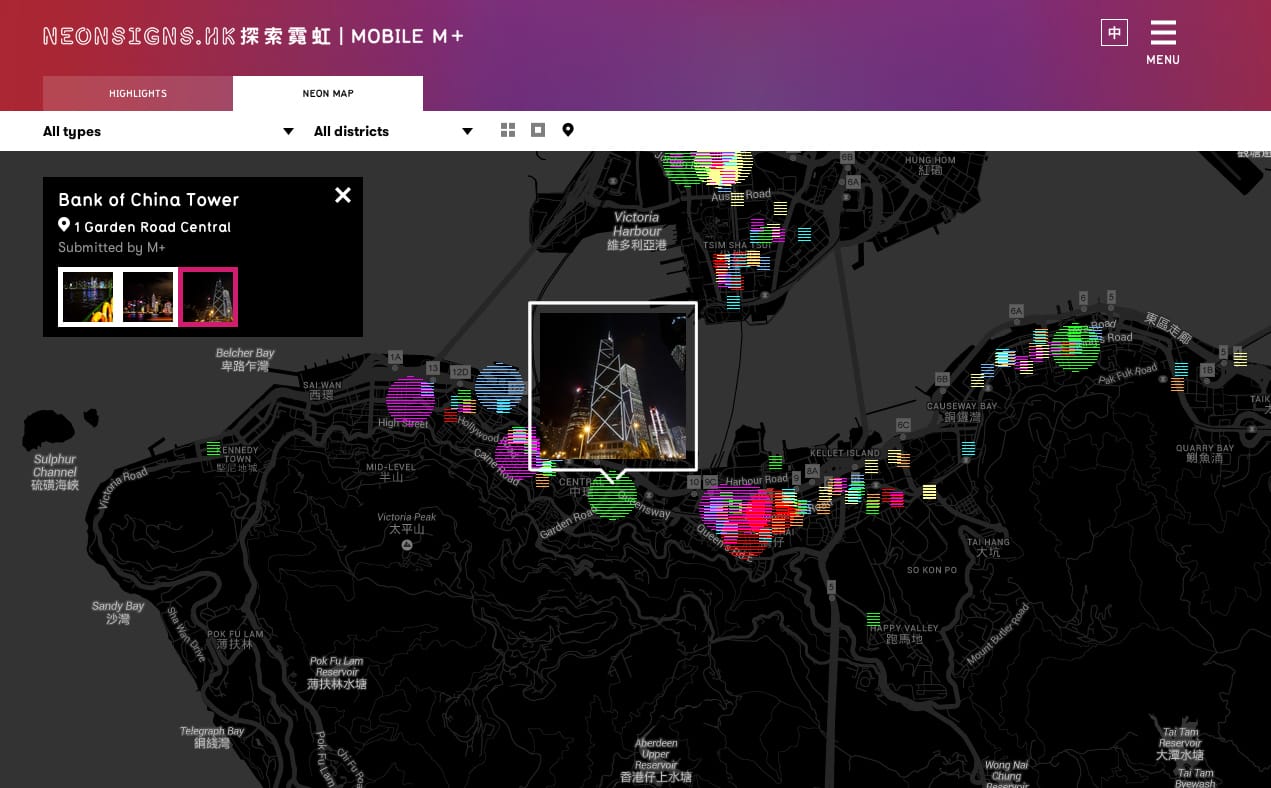The image size is (1271, 788).
Task: Switch site language to Chinese with 中 toggle
Action: click(1114, 33)
